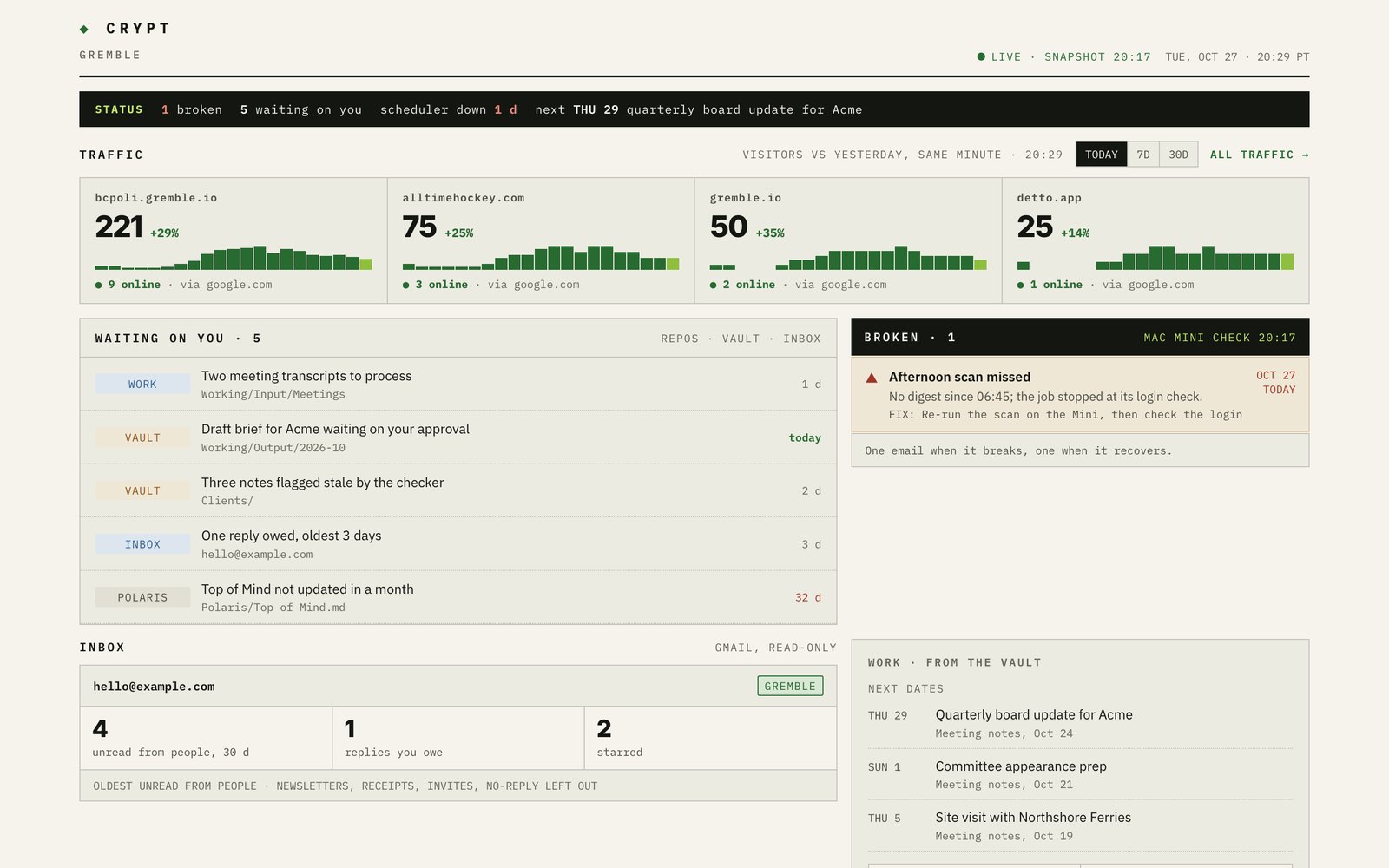This screenshot has width=1389, height=868.
Task: Click the "1 broken" status bar entry
Action: coord(192,109)
